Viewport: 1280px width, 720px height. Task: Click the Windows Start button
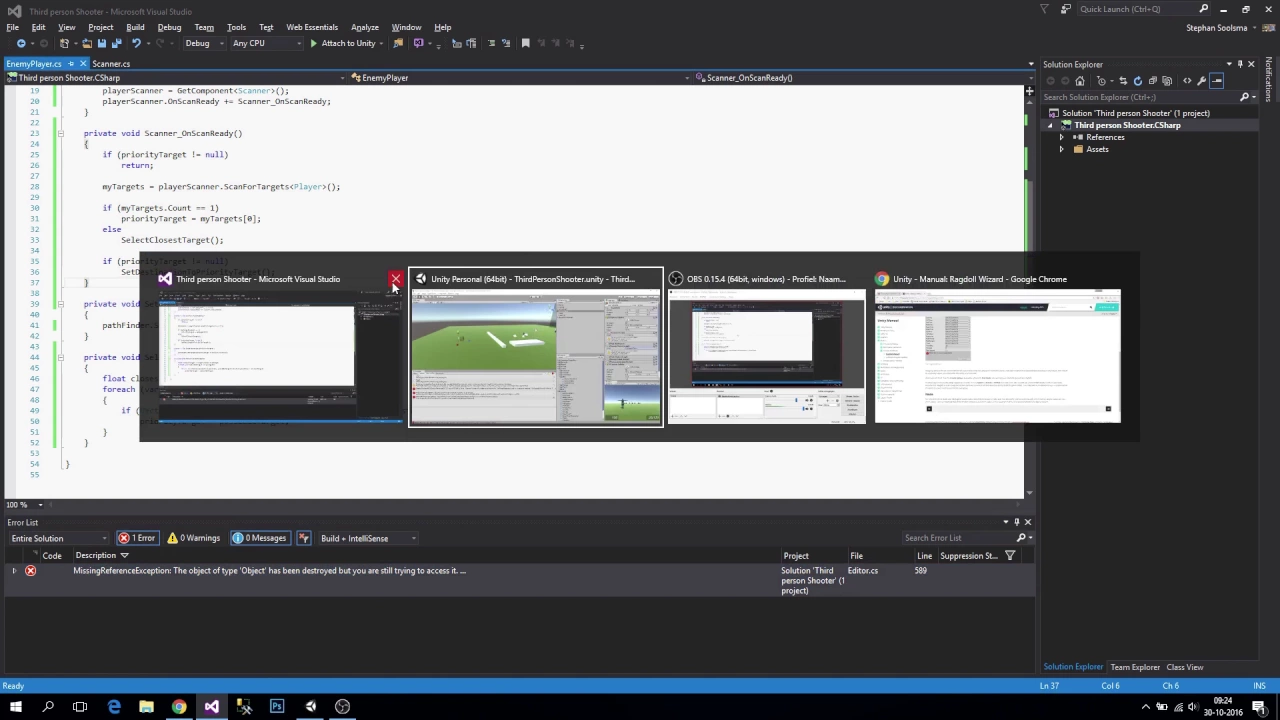(15, 707)
